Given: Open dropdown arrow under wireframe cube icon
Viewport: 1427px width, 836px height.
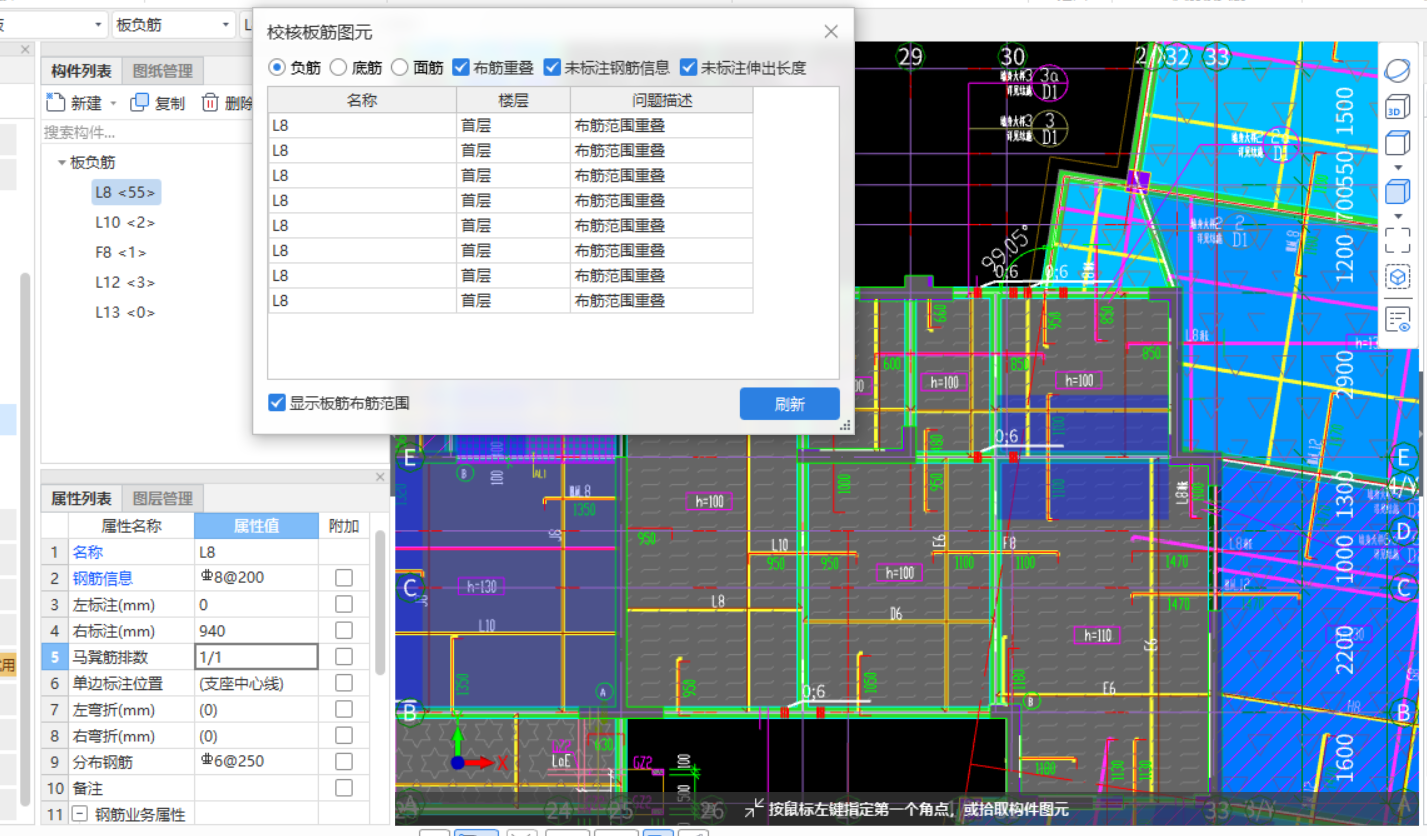Looking at the screenshot, I should tap(1398, 167).
